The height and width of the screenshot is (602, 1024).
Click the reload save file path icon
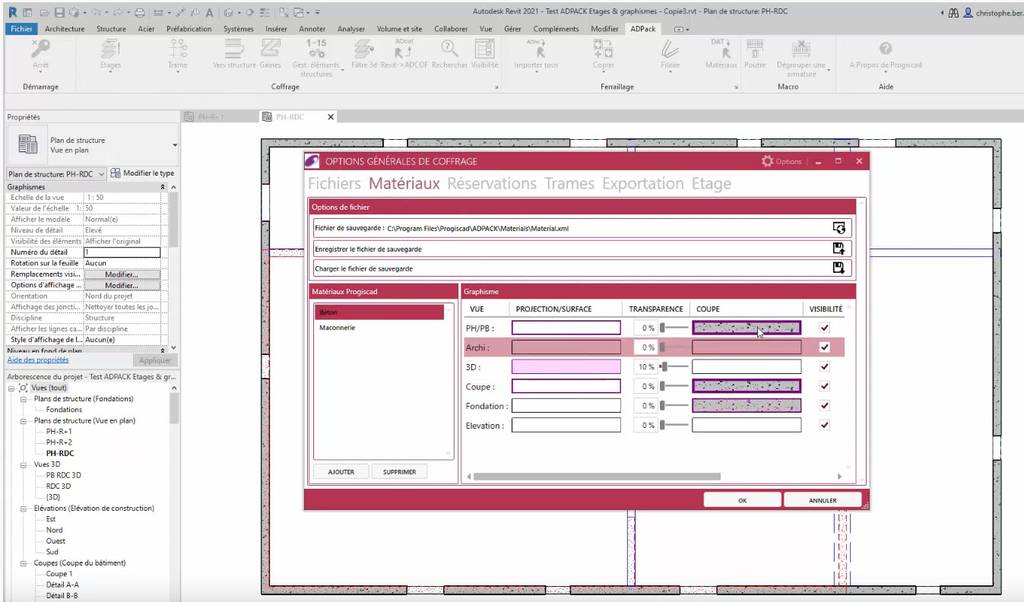[838, 228]
